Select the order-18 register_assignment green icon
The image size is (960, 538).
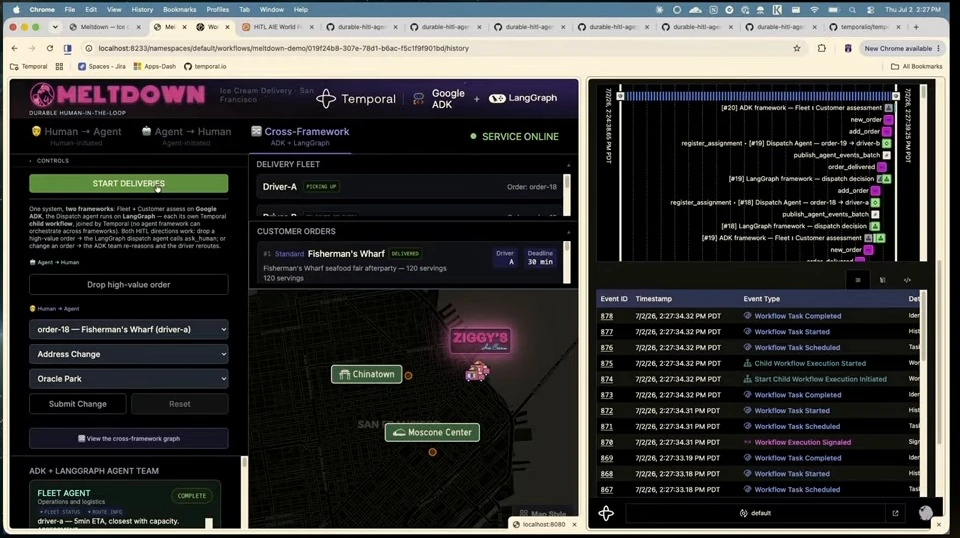click(x=876, y=203)
